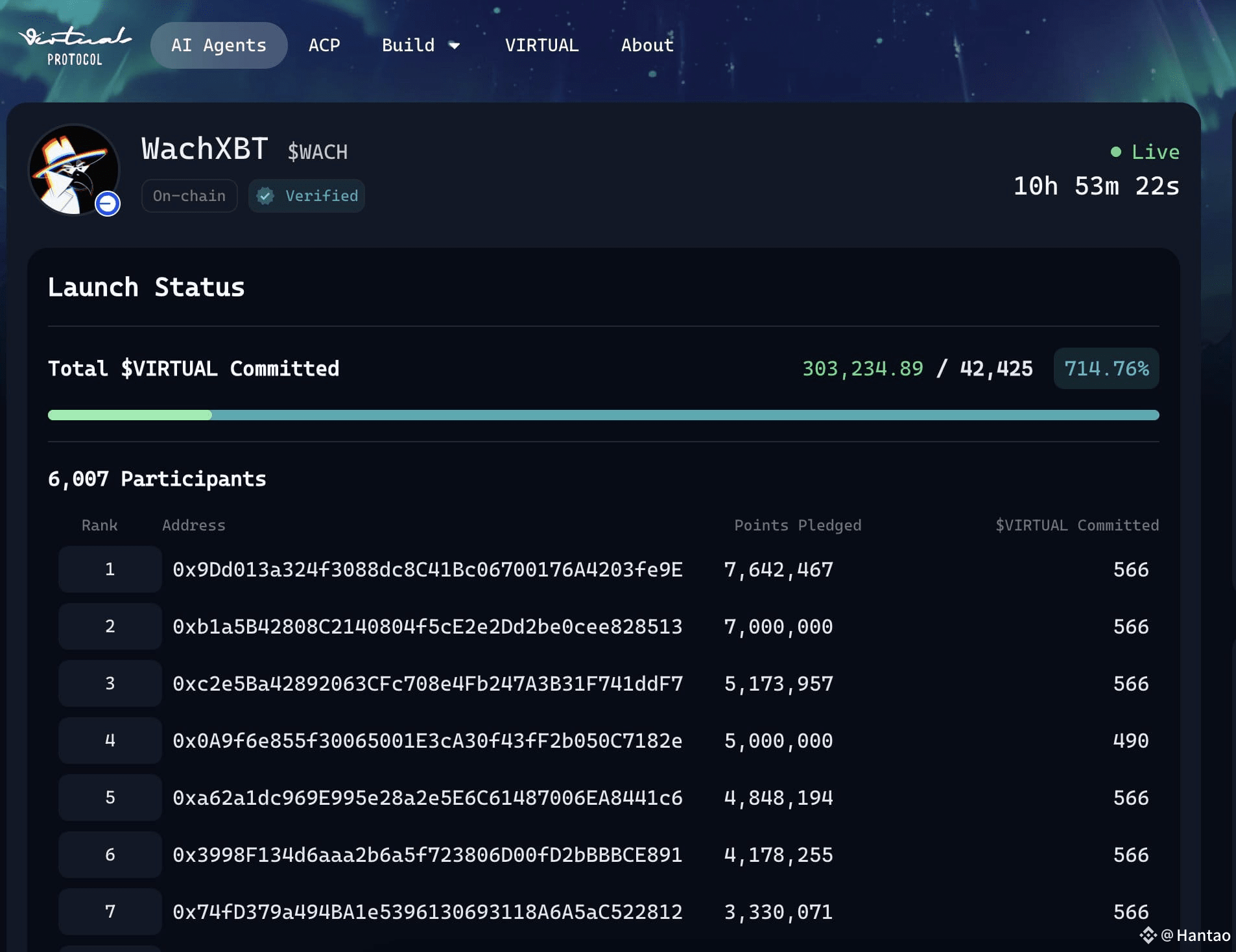Click the green Live status dot
The image size is (1236, 952).
tap(1116, 152)
